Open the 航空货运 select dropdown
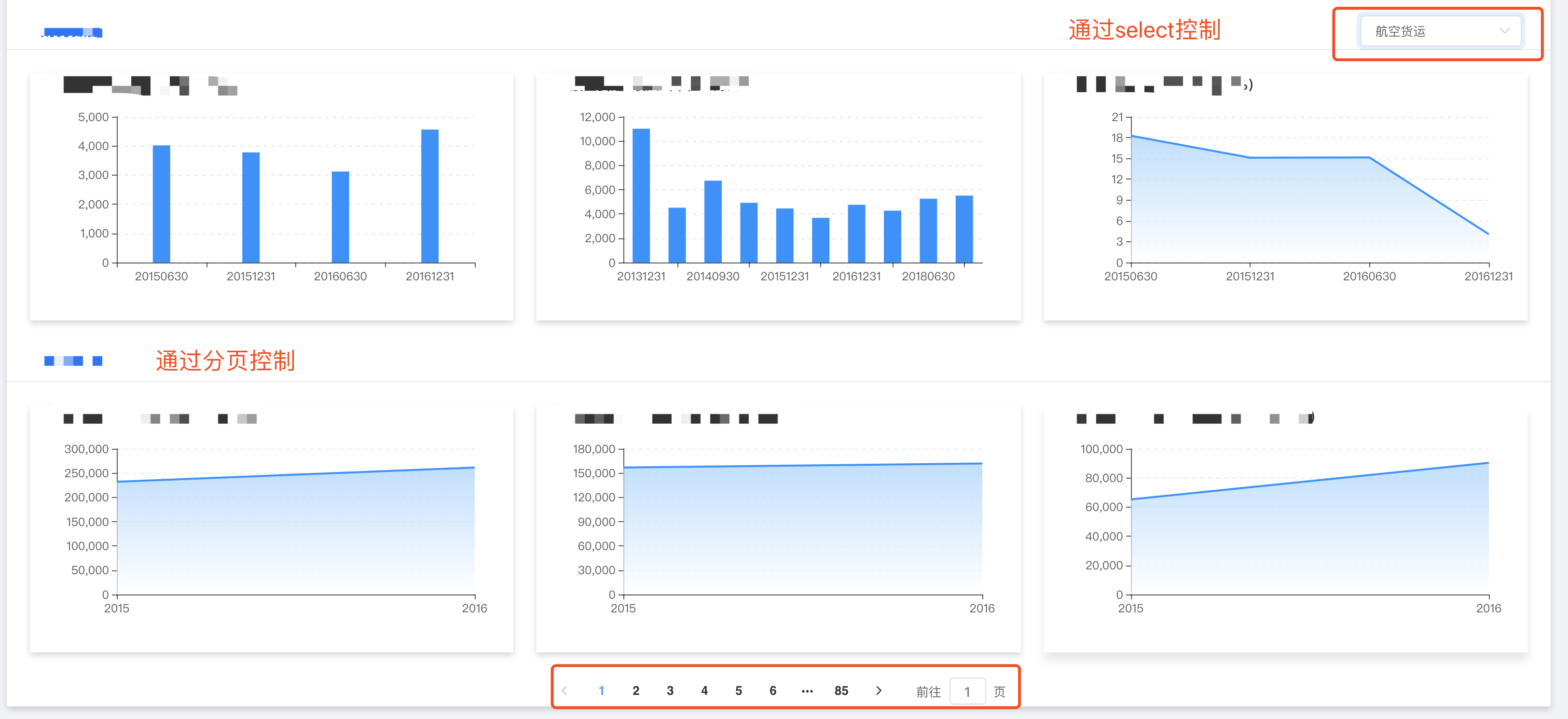This screenshot has width=1568, height=719. click(1430, 31)
